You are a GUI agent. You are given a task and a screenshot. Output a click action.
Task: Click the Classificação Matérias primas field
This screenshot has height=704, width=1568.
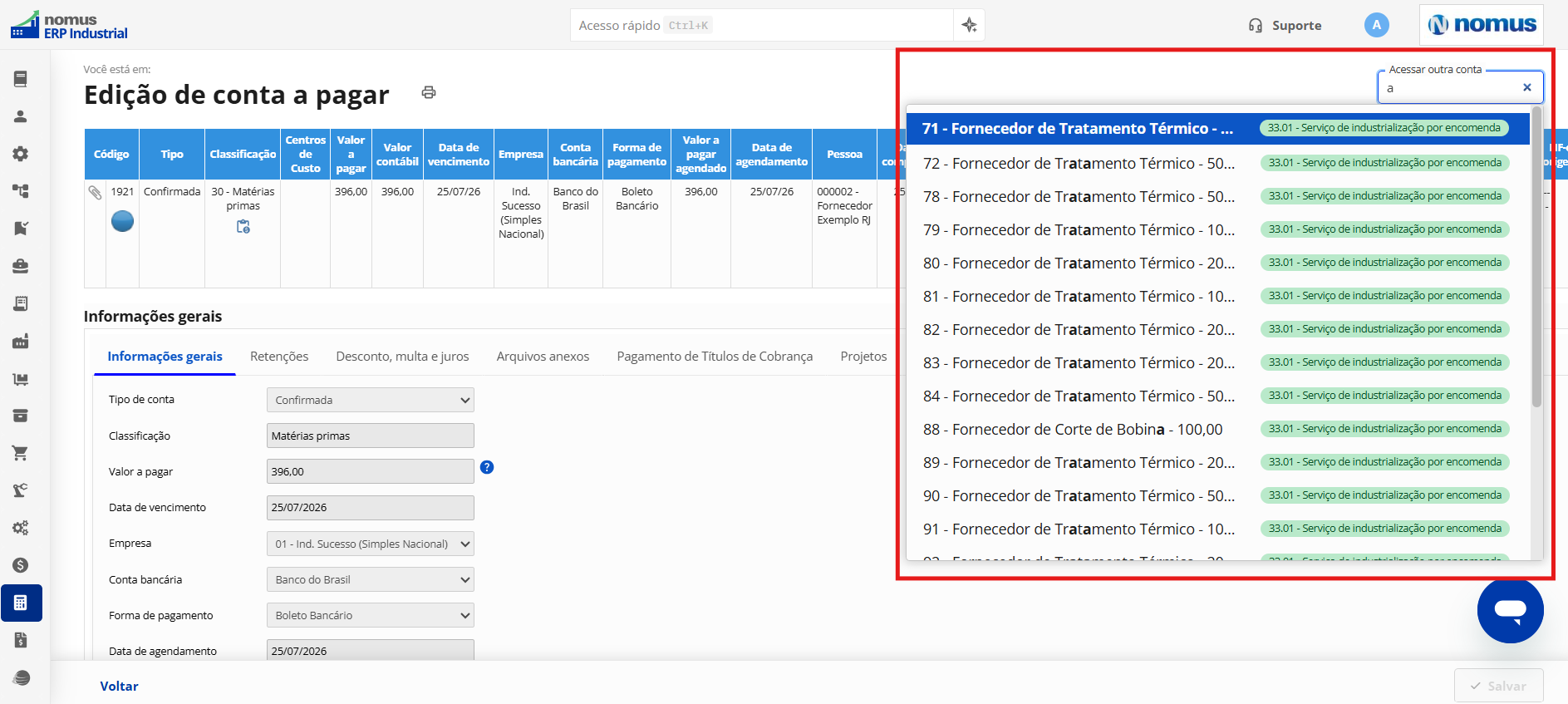click(371, 436)
